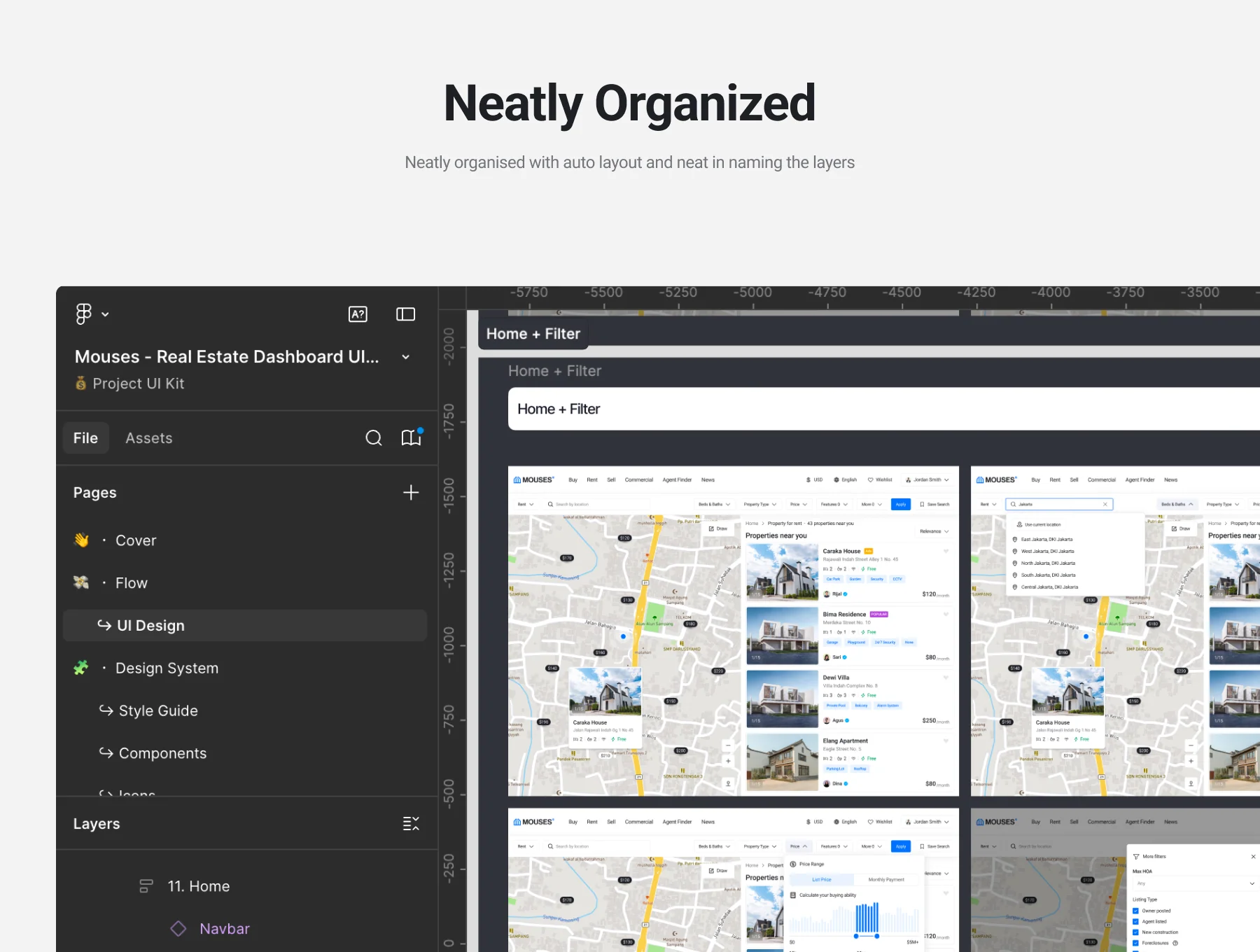The width and height of the screenshot is (1260, 952).
Task: Open More 0 dropdown in first frame
Action: click(x=871, y=504)
